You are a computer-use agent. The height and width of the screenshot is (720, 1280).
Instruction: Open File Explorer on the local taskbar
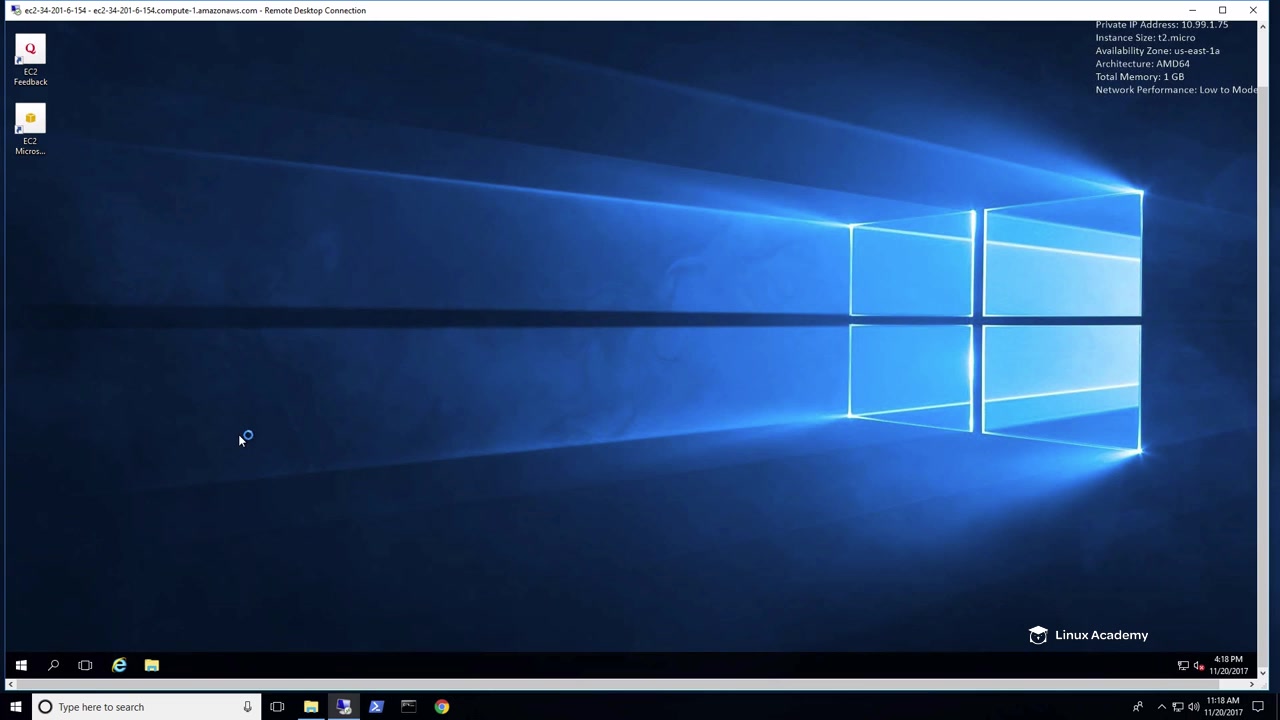(x=311, y=707)
